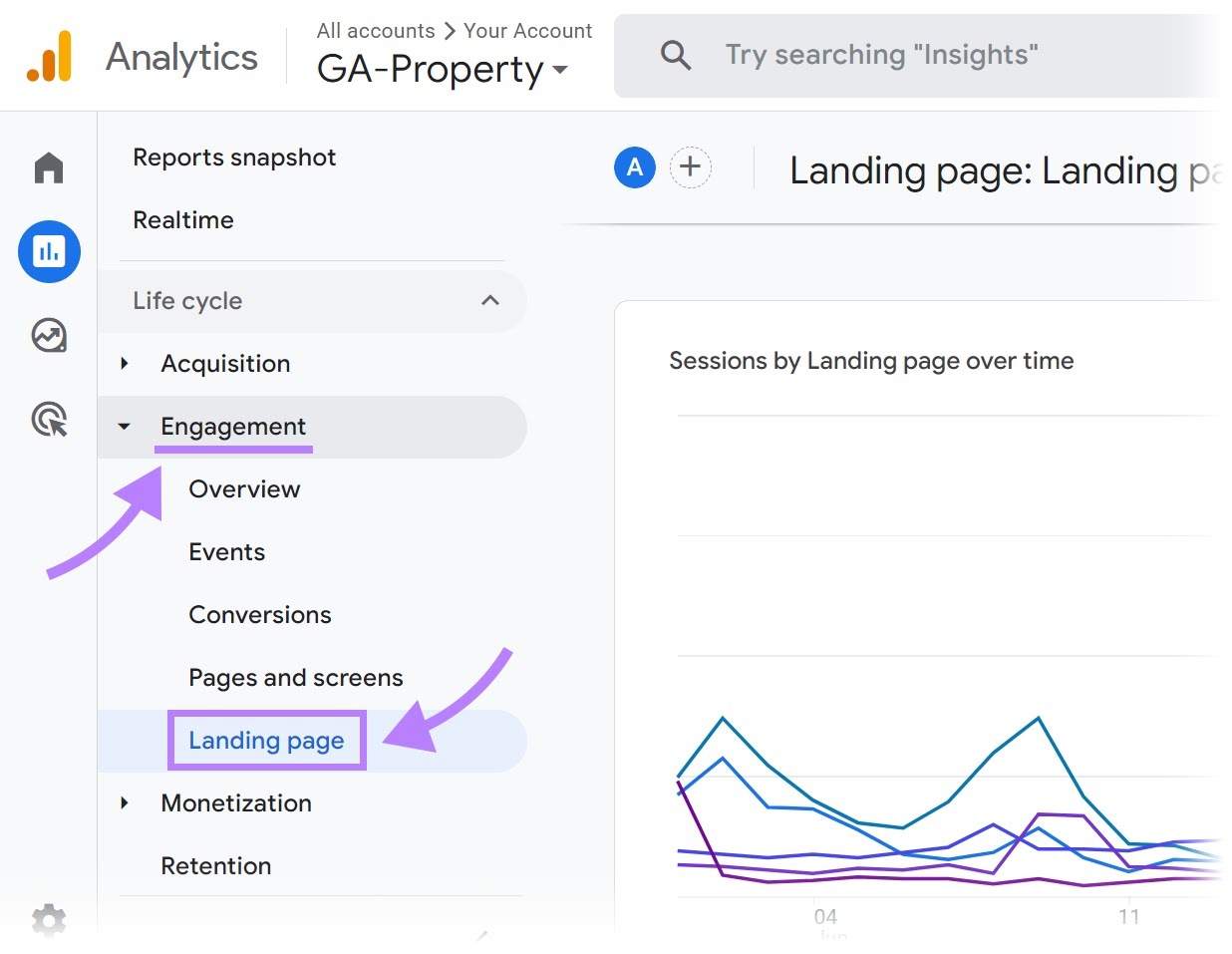Screen dimensions: 1232x954
Task: Click inside the Insights search field
Action: click(882, 55)
